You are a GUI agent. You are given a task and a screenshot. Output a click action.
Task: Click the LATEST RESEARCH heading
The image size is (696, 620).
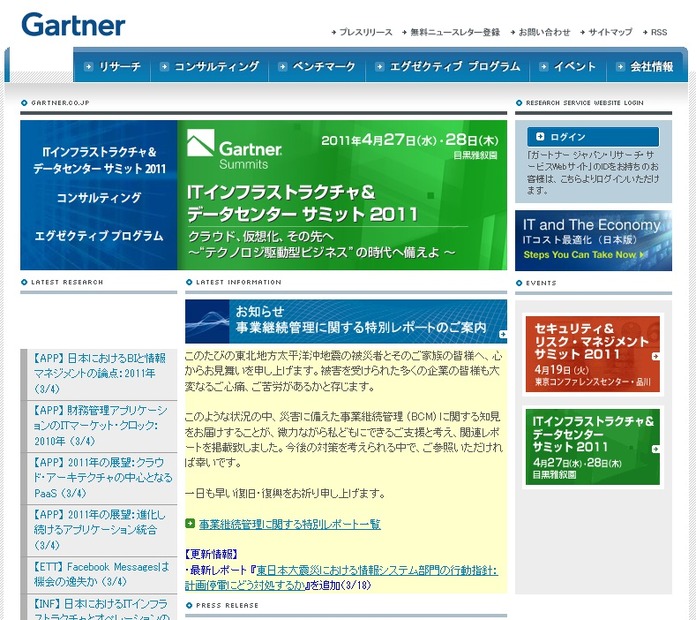[67, 282]
